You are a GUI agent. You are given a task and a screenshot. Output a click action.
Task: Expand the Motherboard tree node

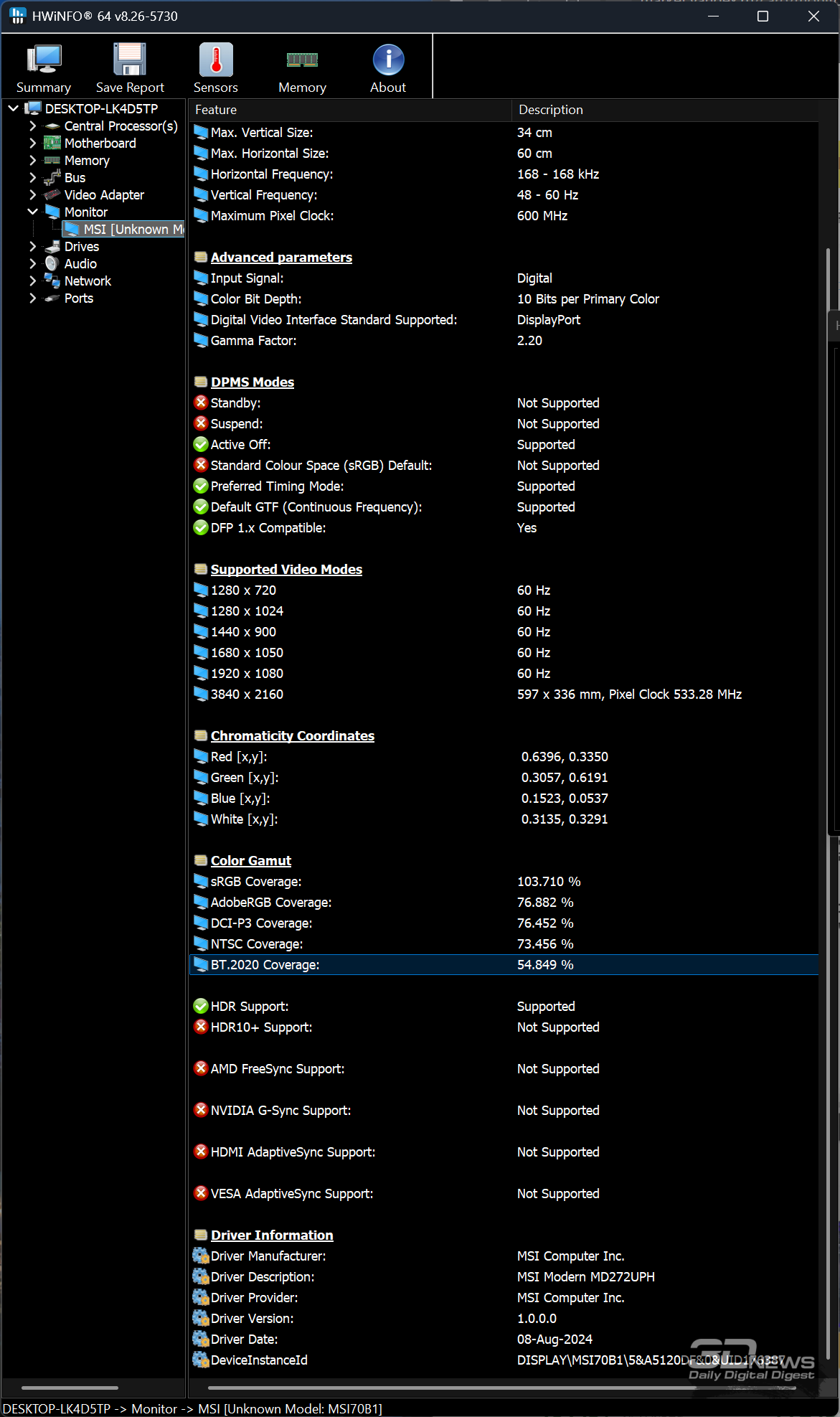pyautogui.click(x=33, y=143)
